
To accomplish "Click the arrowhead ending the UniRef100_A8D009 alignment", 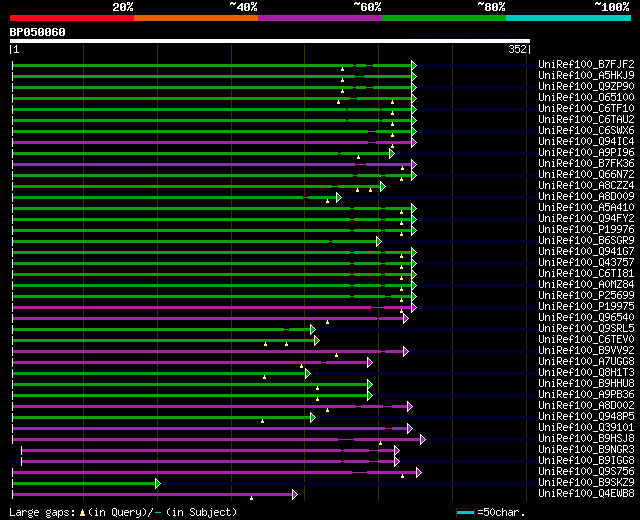I will click(339, 198).
